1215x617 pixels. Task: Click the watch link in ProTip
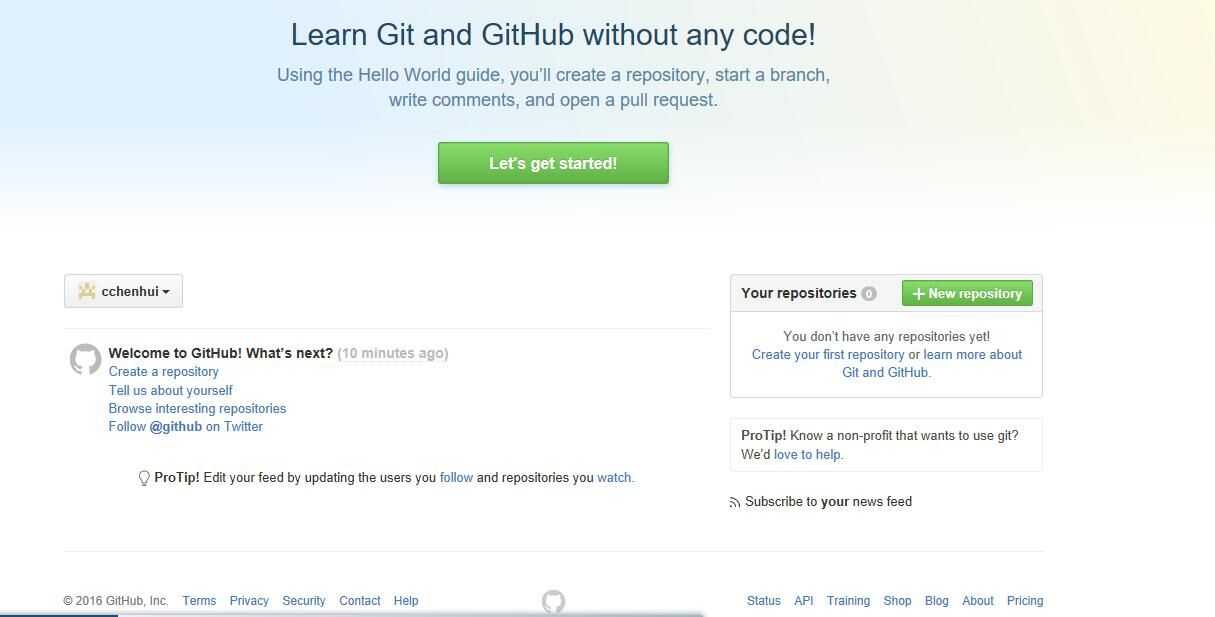(614, 478)
